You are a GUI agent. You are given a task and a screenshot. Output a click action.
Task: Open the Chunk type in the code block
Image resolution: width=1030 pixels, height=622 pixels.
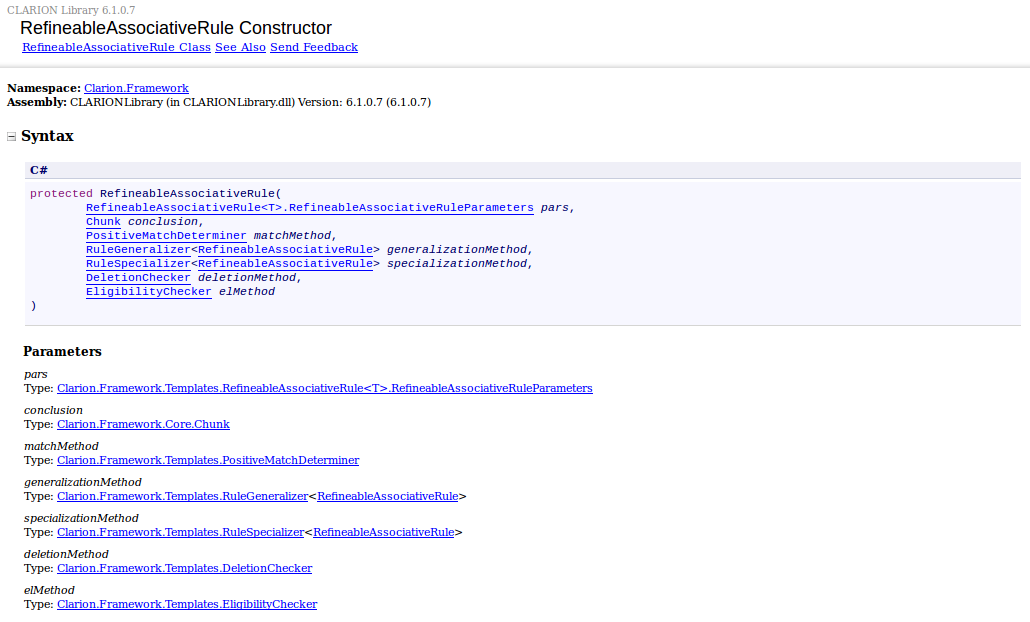click(x=103, y=221)
